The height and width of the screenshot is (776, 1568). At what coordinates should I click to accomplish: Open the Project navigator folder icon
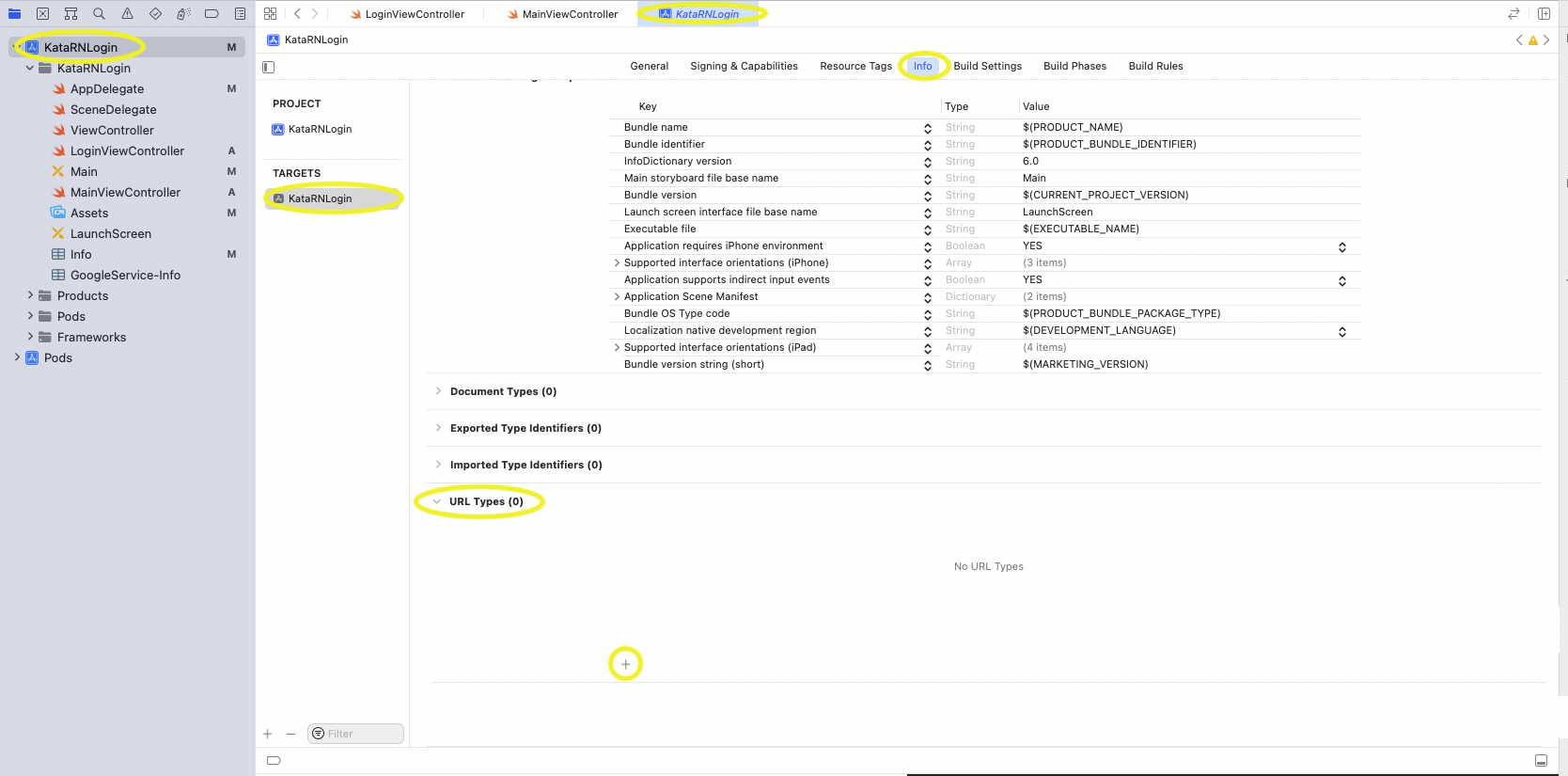[x=14, y=14]
